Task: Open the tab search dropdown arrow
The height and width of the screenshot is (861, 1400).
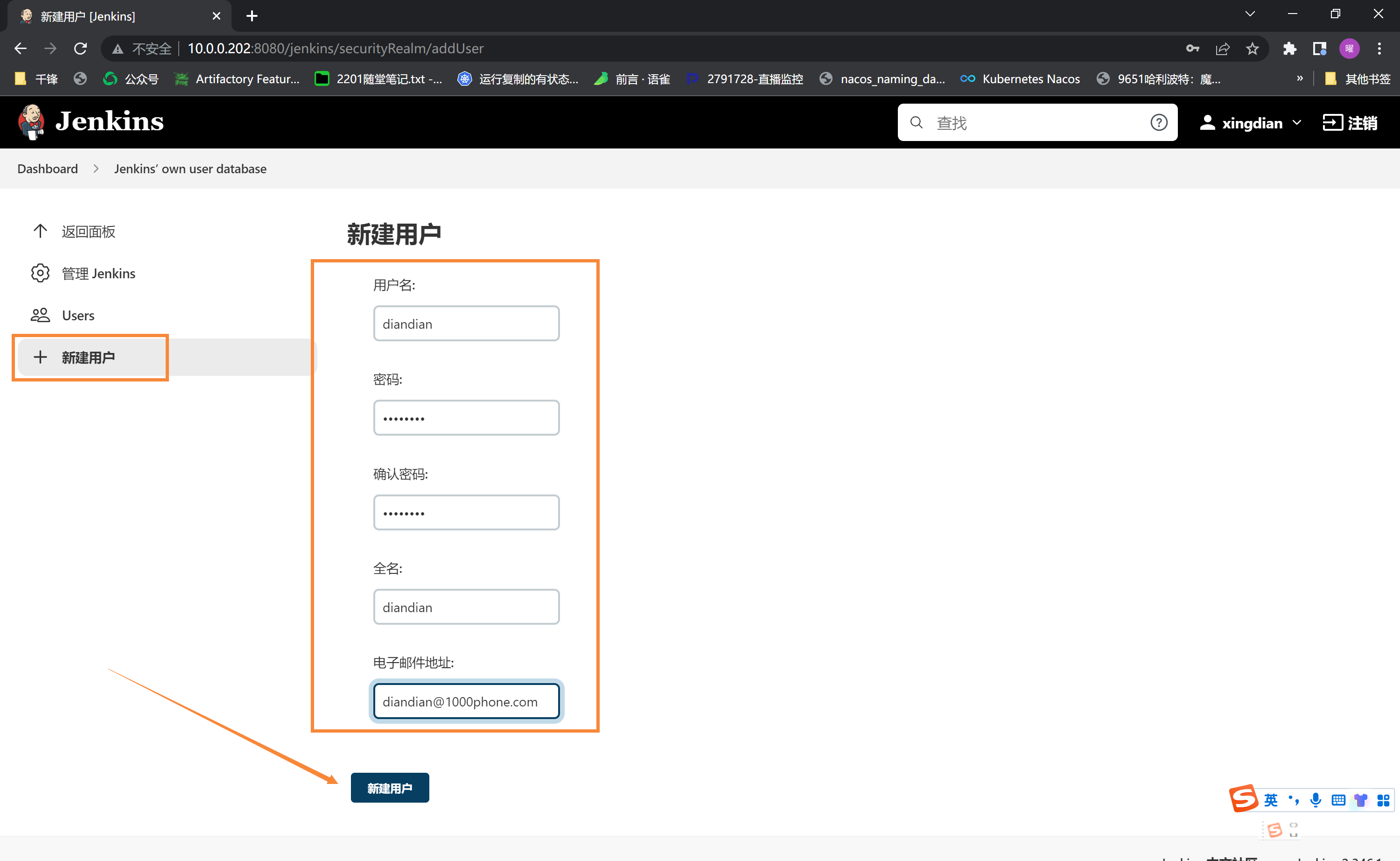Action: coord(1250,14)
